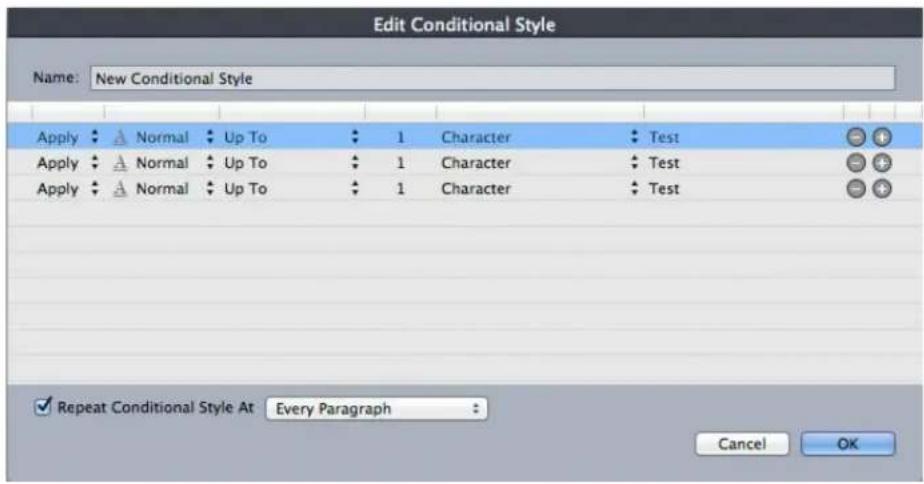This screenshot has width=924, height=484.
Task: Click the count value 1 in the third row
Action: (400, 189)
